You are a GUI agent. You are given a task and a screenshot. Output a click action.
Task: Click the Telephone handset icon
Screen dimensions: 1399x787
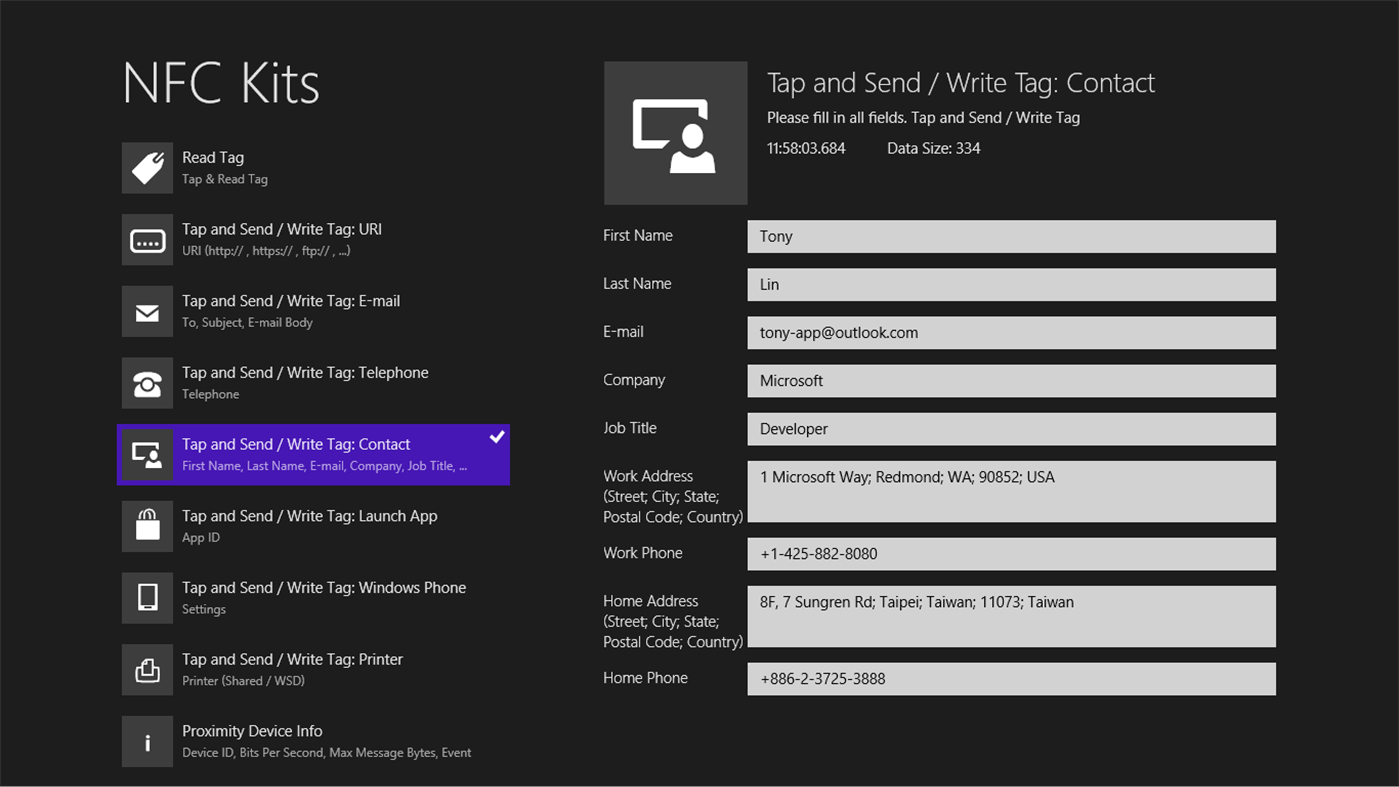147,382
